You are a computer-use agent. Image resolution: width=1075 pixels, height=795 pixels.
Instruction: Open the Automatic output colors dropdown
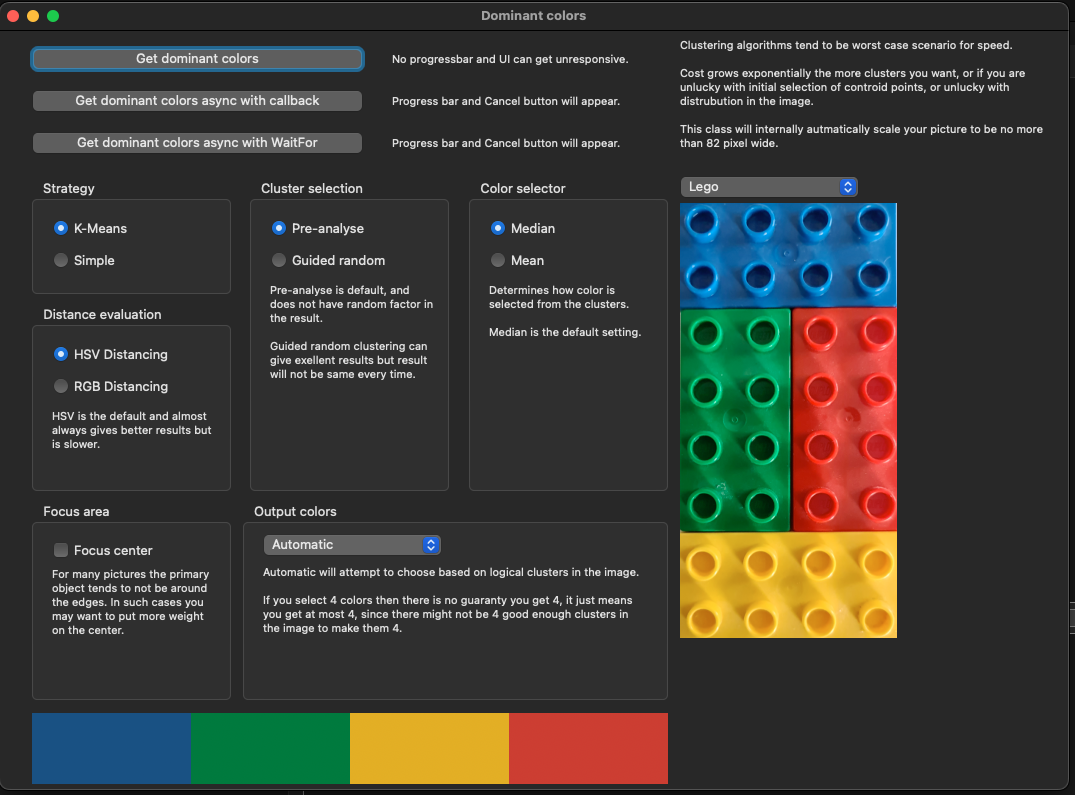[x=352, y=545]
